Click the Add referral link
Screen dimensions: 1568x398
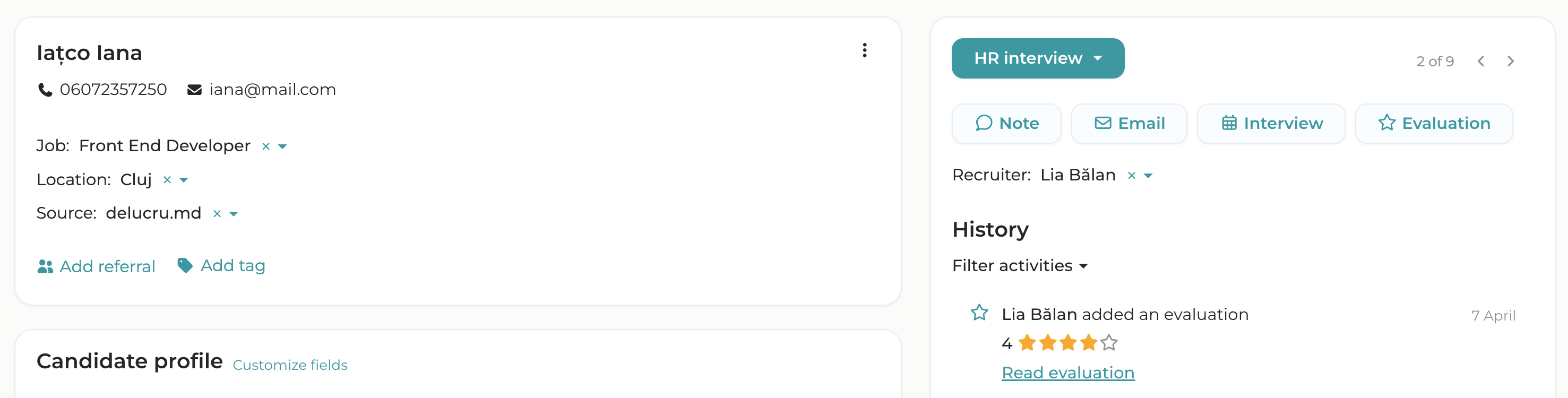click(96, 266)
